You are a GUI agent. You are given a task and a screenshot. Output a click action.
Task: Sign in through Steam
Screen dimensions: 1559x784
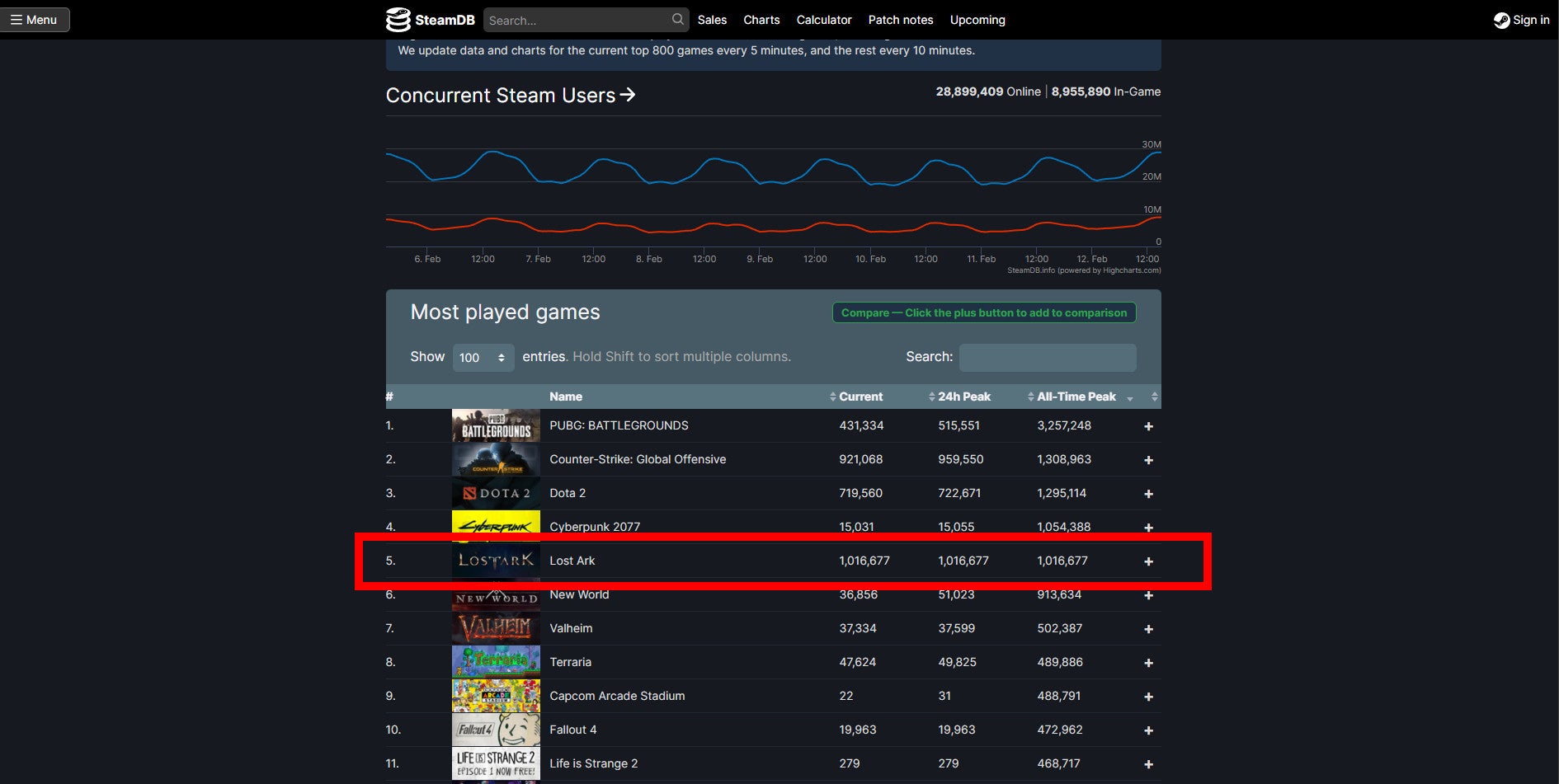point(1522,20)
